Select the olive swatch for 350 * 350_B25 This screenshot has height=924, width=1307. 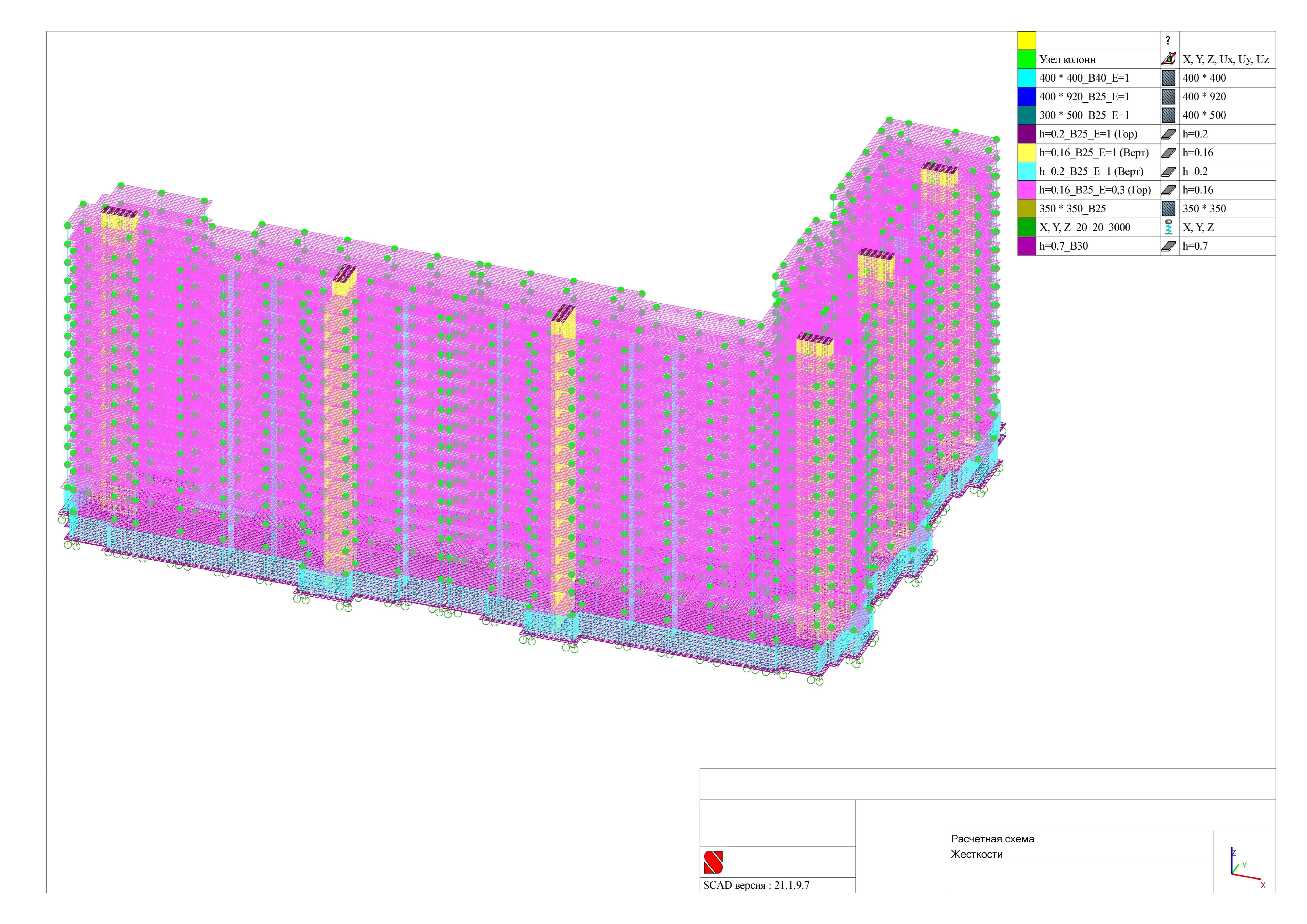tap(1027, 208)
